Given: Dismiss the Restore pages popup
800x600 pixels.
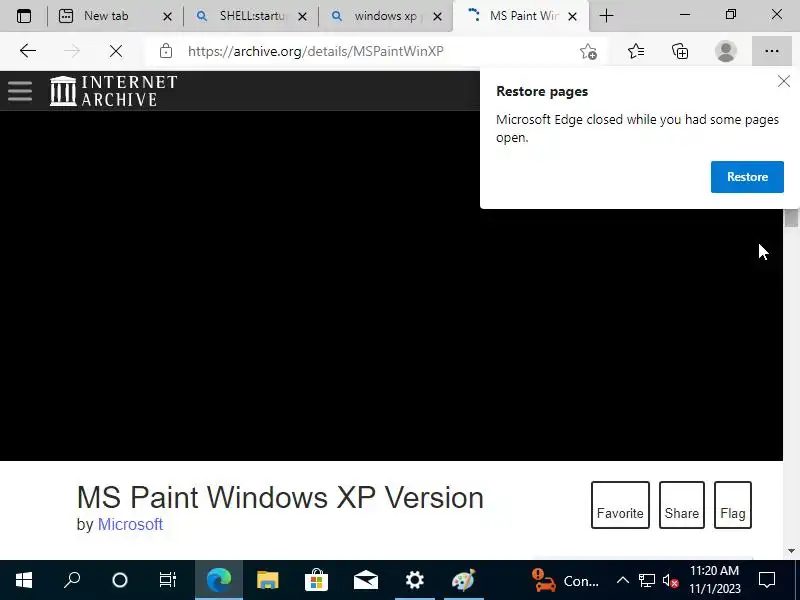Looking at the screenshot, I should (x=784, y=81).
